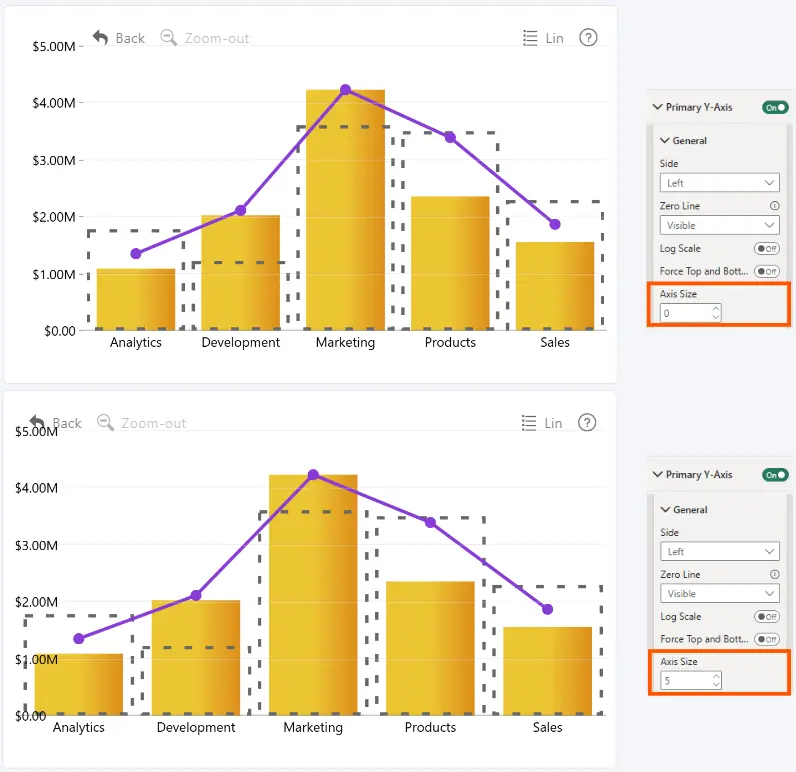The width and height of the screenshot is (796, 772).
Task: Open the Side dropdown in upper panel
Action: point(719,183)
